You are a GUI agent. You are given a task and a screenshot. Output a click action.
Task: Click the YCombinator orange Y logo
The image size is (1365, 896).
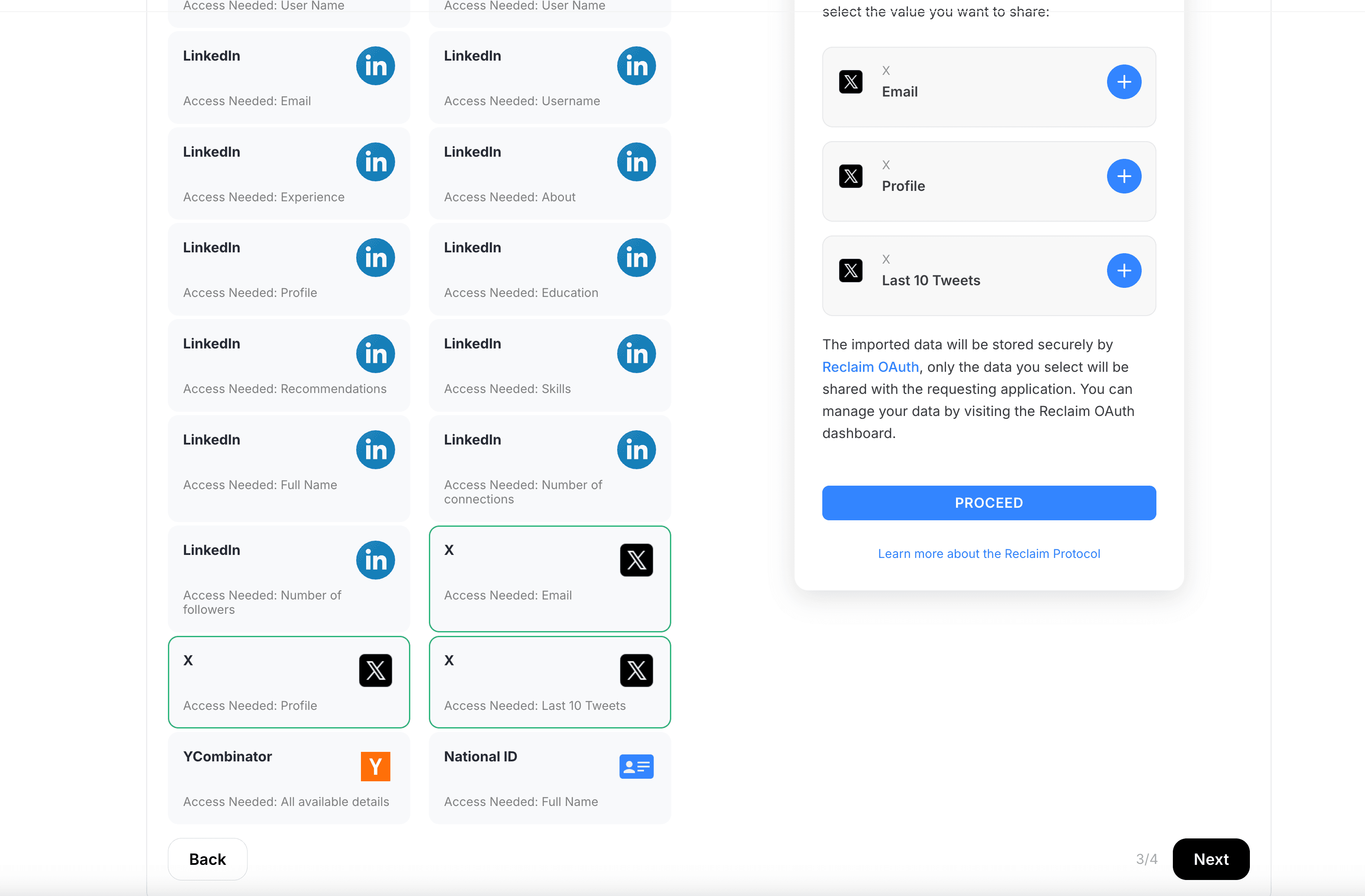pos(376,766)
